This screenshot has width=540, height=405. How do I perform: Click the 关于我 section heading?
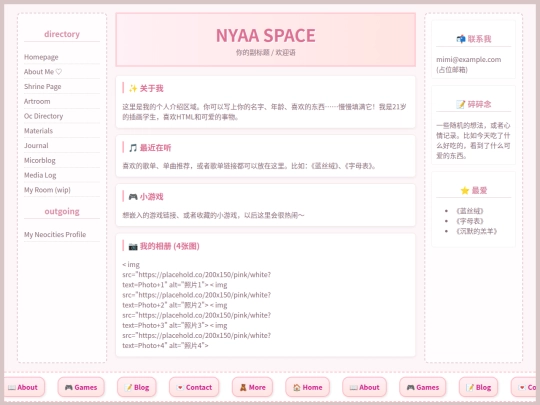[152, 89]
